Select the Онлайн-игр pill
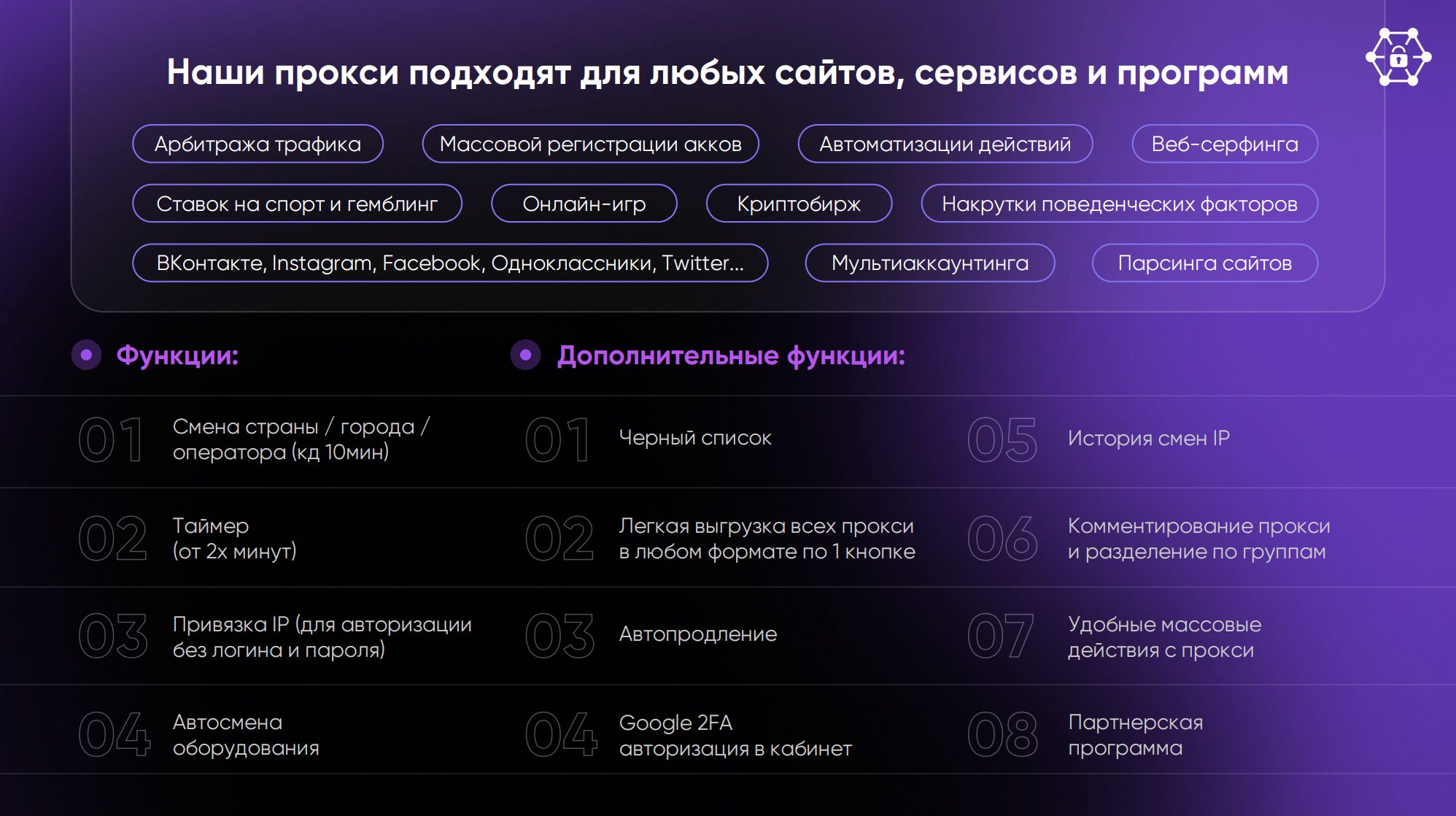This screenshot has width=1456, height=816. point(584,204)
